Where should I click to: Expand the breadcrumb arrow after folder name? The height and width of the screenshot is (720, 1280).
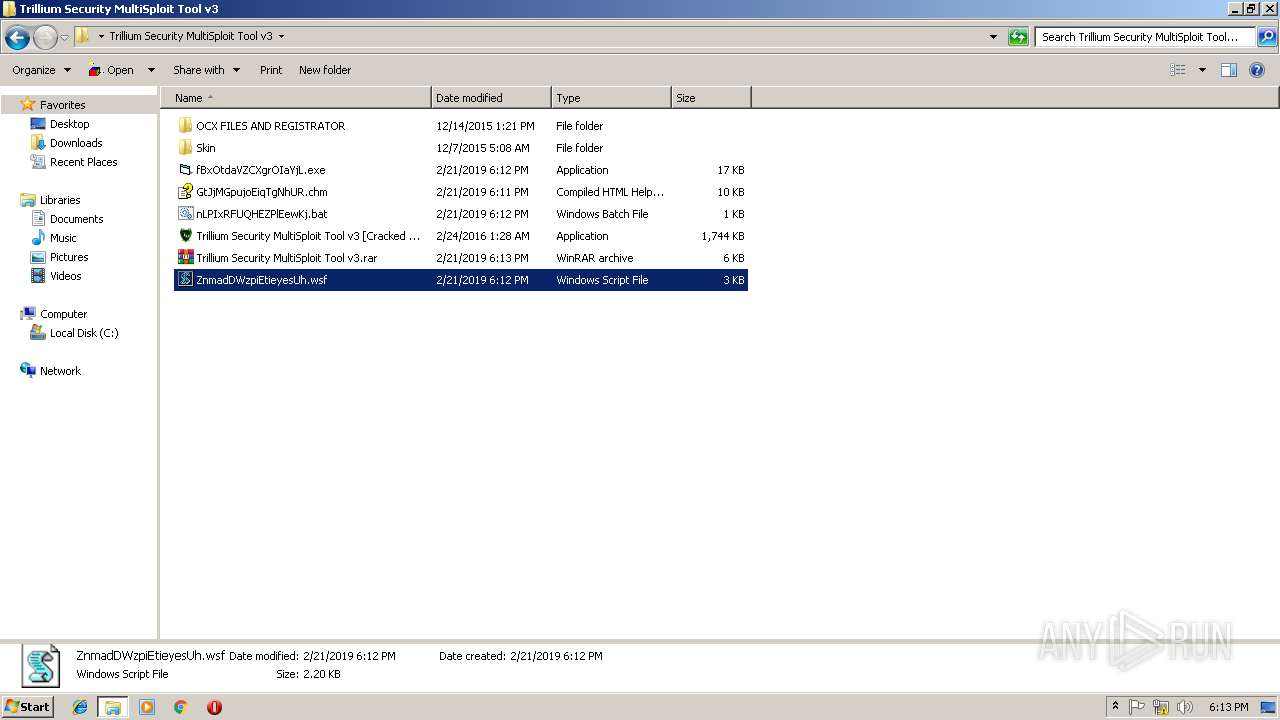pyautogui.click(x=281, y=36)
